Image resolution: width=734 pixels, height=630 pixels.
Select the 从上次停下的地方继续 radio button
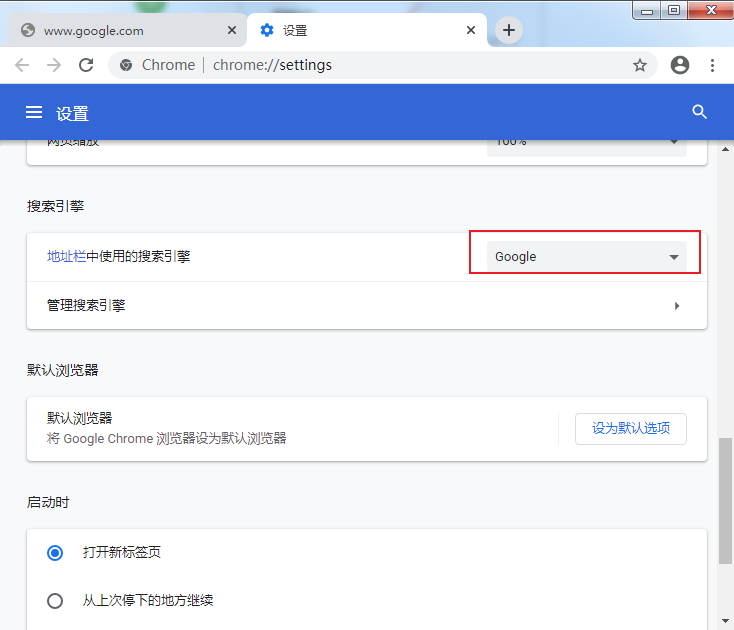[x=55, y=601]
